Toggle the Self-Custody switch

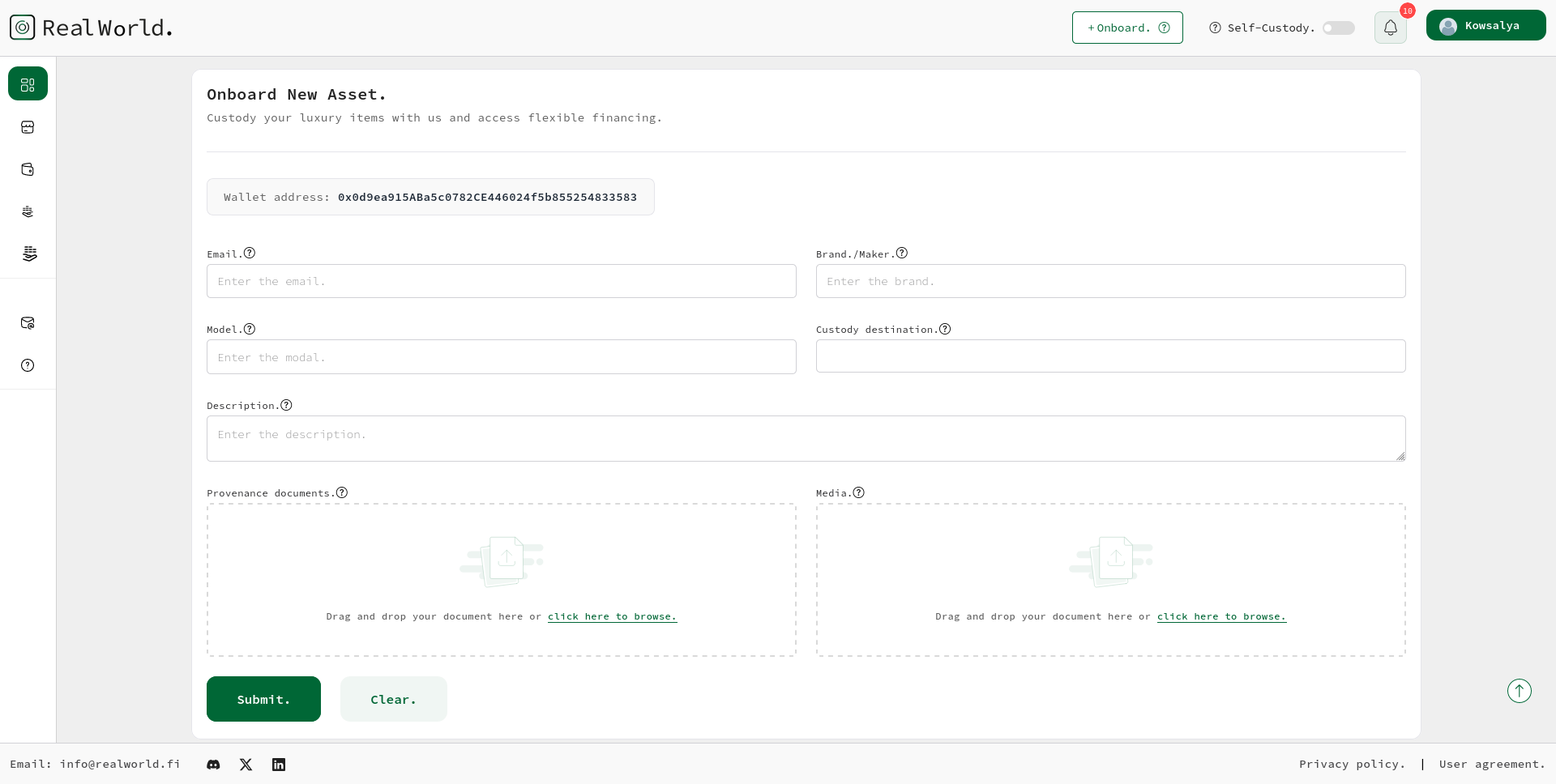pos(1338,28)
